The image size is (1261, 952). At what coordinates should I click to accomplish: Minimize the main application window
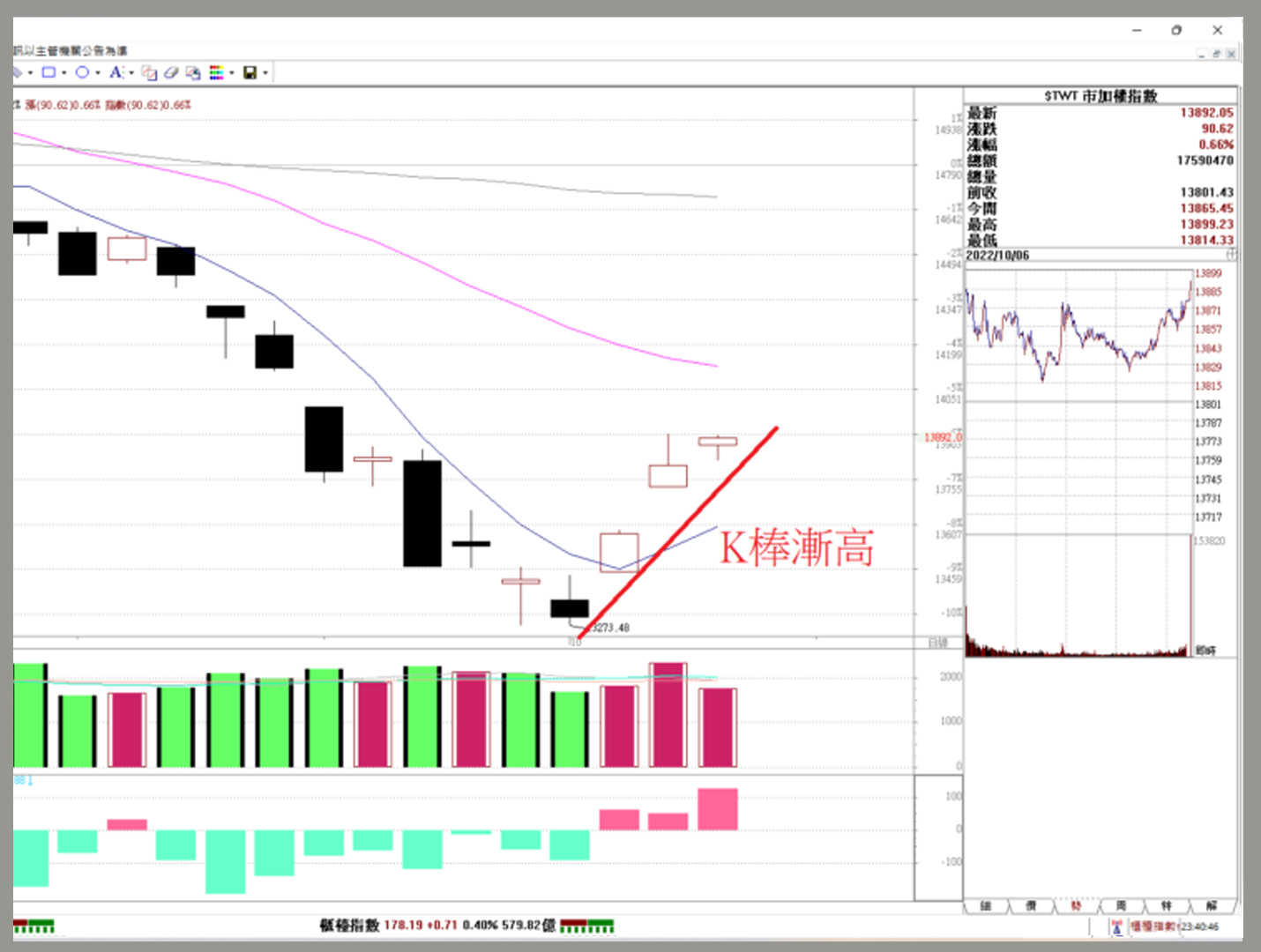pyautogui.click(x=1137, y=30)
